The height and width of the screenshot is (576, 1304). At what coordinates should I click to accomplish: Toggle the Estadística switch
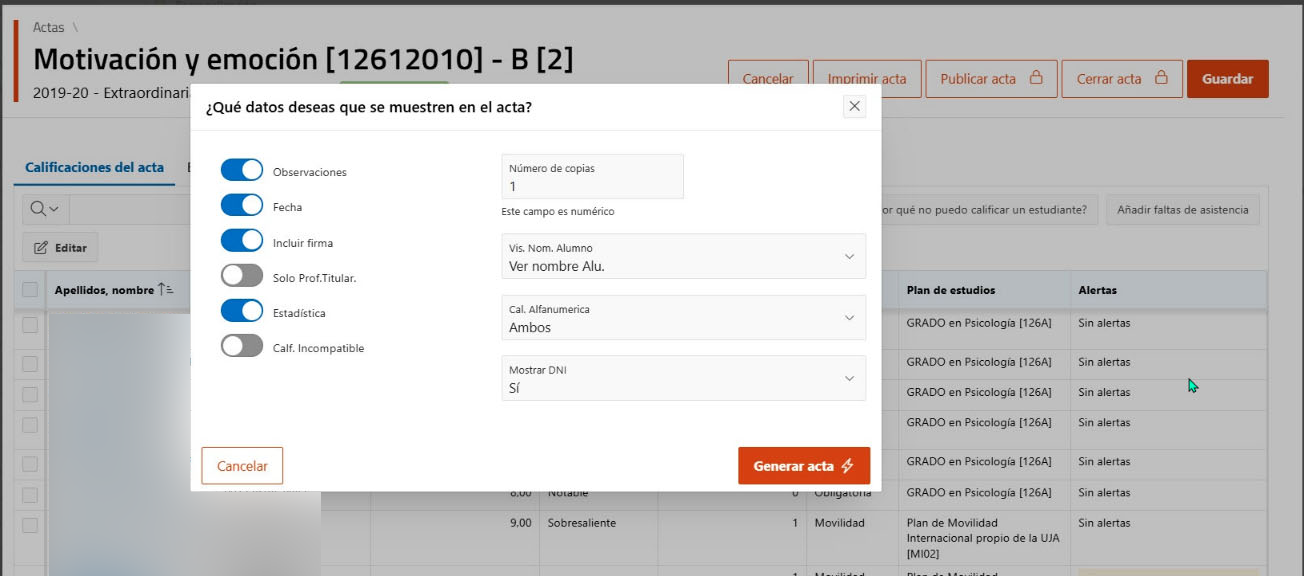(241, 311)
